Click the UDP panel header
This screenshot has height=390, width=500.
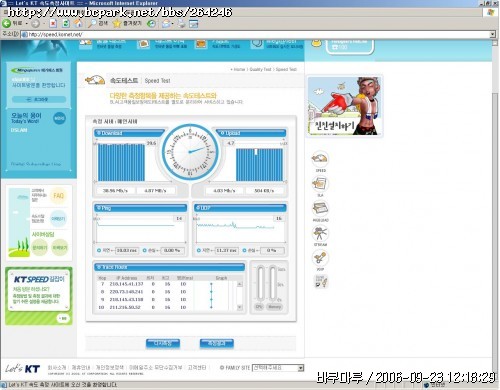[x=240, y=208]
